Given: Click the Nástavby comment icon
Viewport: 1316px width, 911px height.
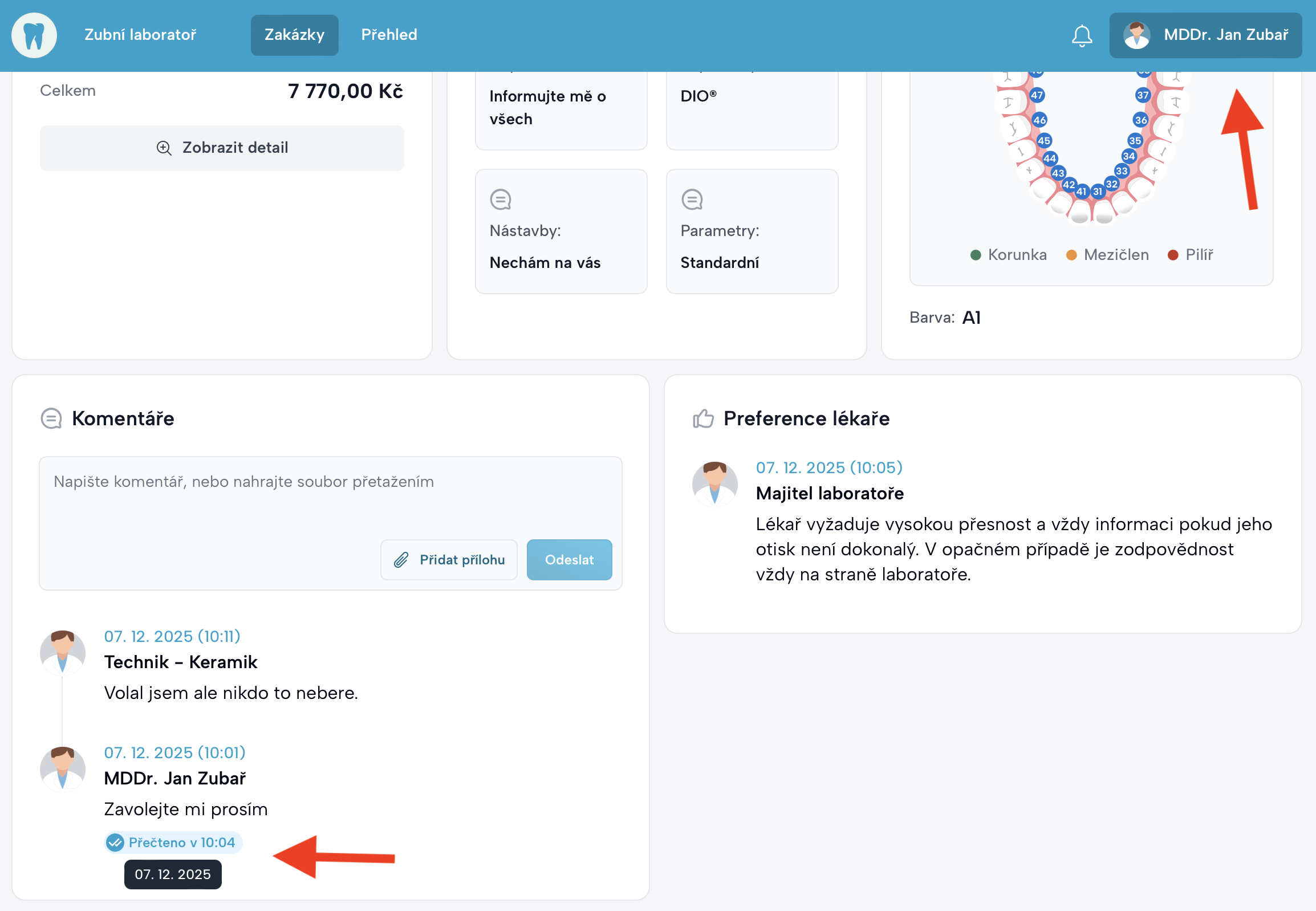Looking at the screenshot, I should (x=500, y=200).
